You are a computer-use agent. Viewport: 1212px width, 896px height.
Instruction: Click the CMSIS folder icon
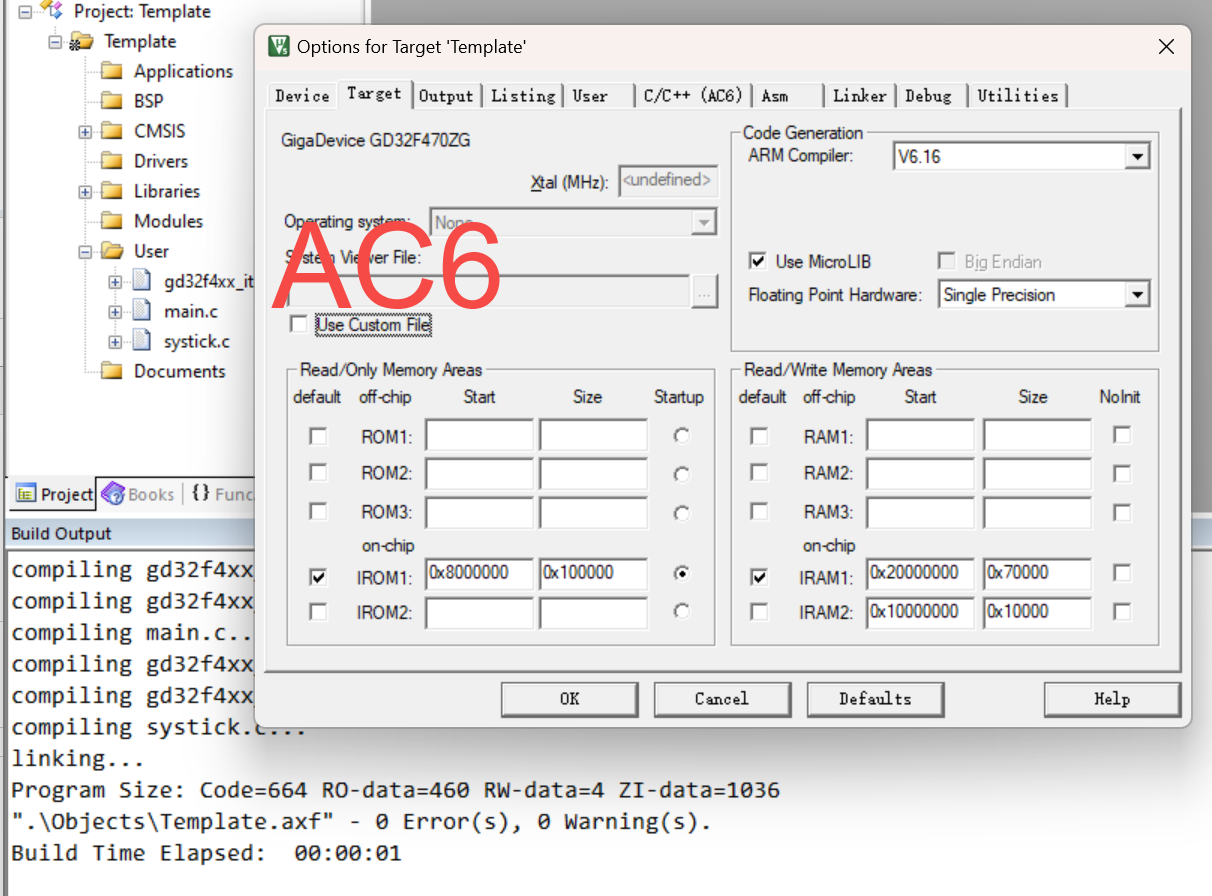[x=112, y=131]
